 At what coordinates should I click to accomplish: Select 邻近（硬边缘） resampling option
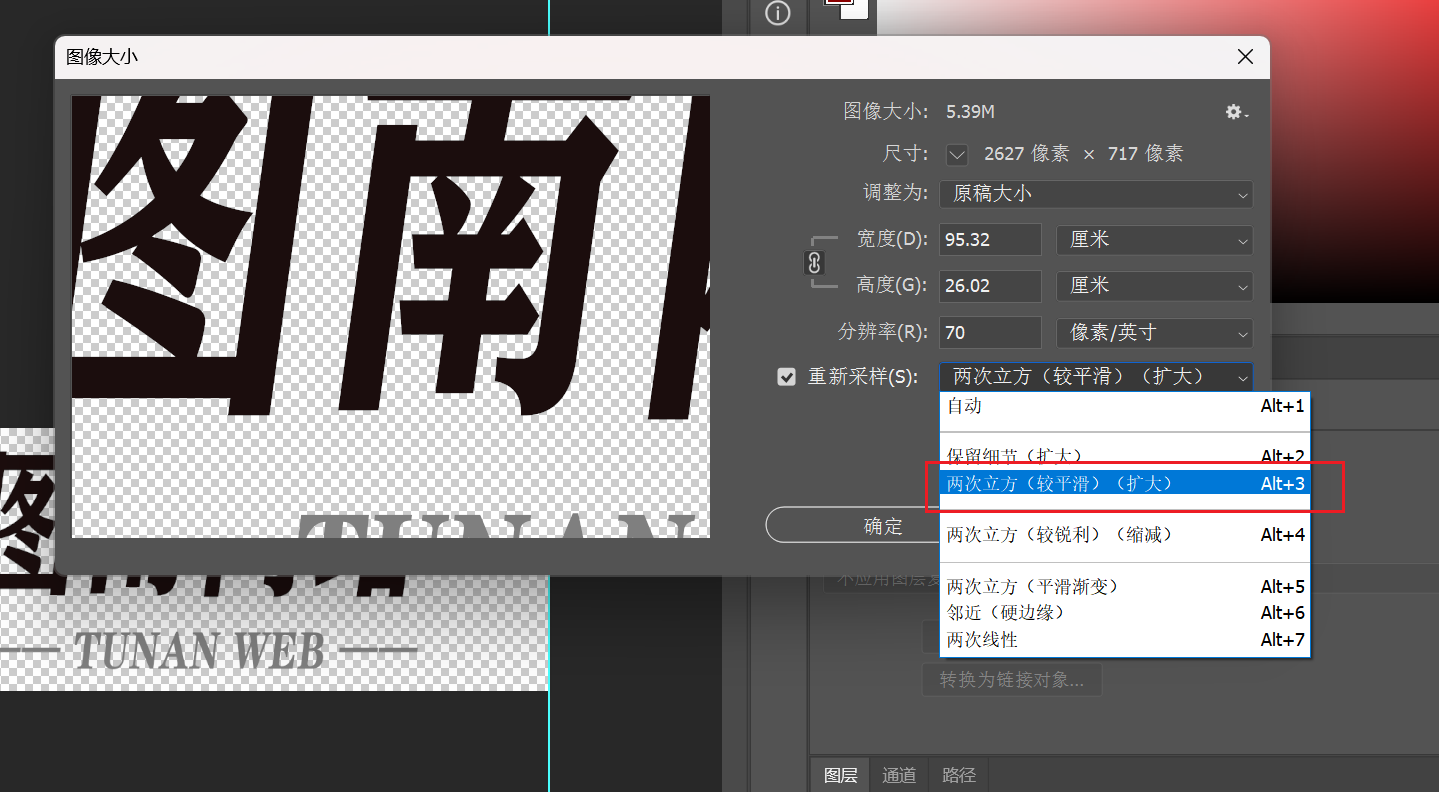click(1125, 612)
